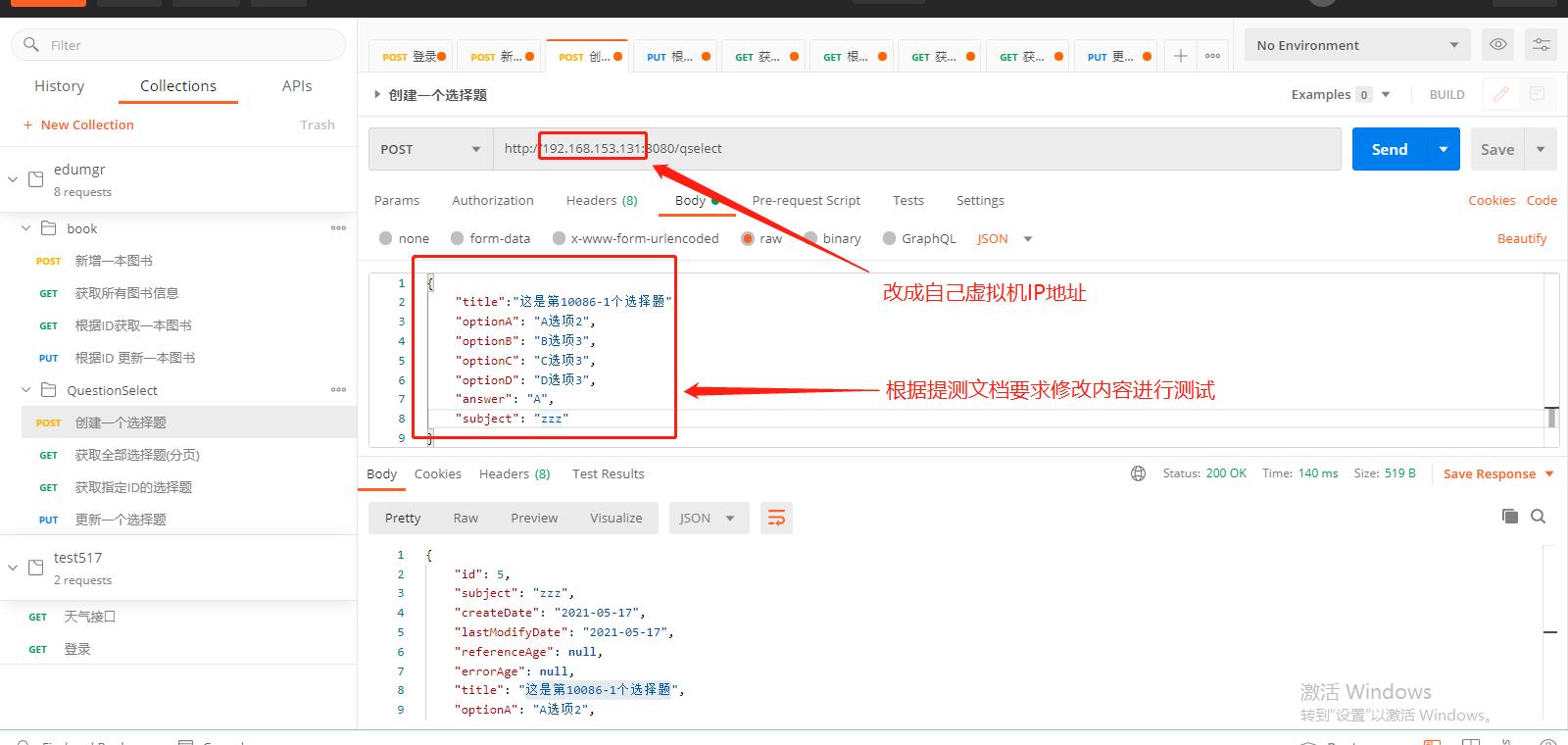The width and height of the screenshot is (1568, 745).
Task: Collapse the book folder
Action: pos(26,227)
